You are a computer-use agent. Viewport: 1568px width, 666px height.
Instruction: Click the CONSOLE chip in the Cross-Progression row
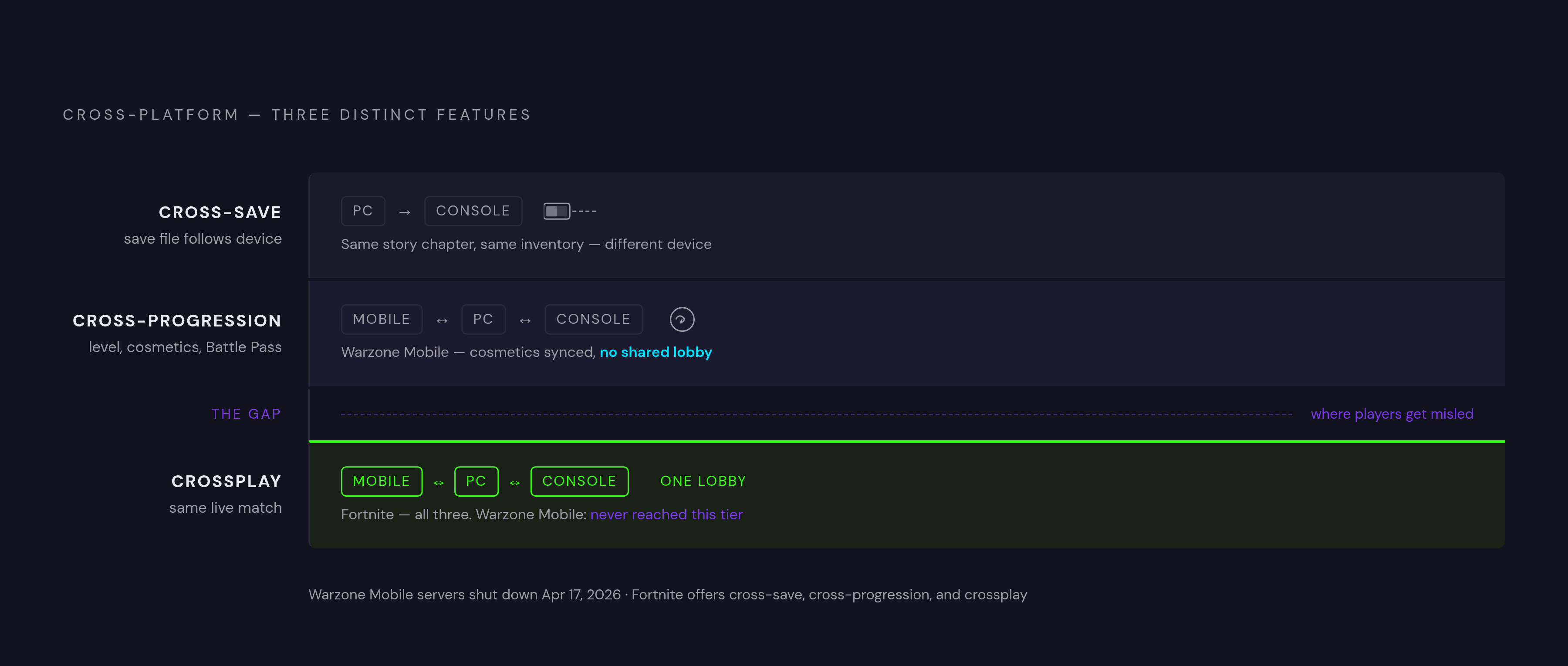point(594,320)
